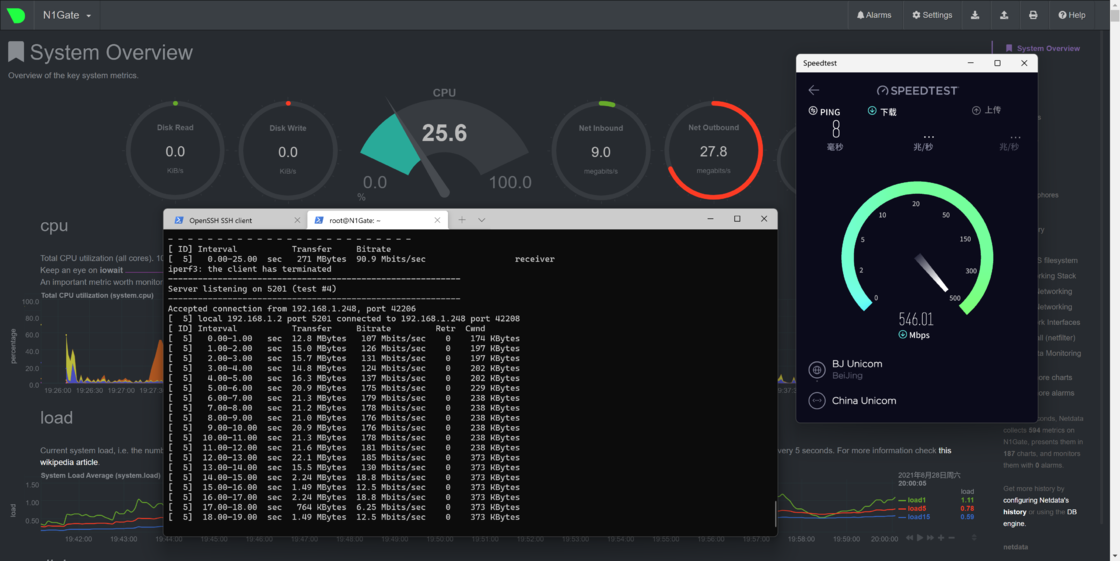1120x561 pixels.
Task: Click resize handle of load chart
Action: click(x=974, y=538)
